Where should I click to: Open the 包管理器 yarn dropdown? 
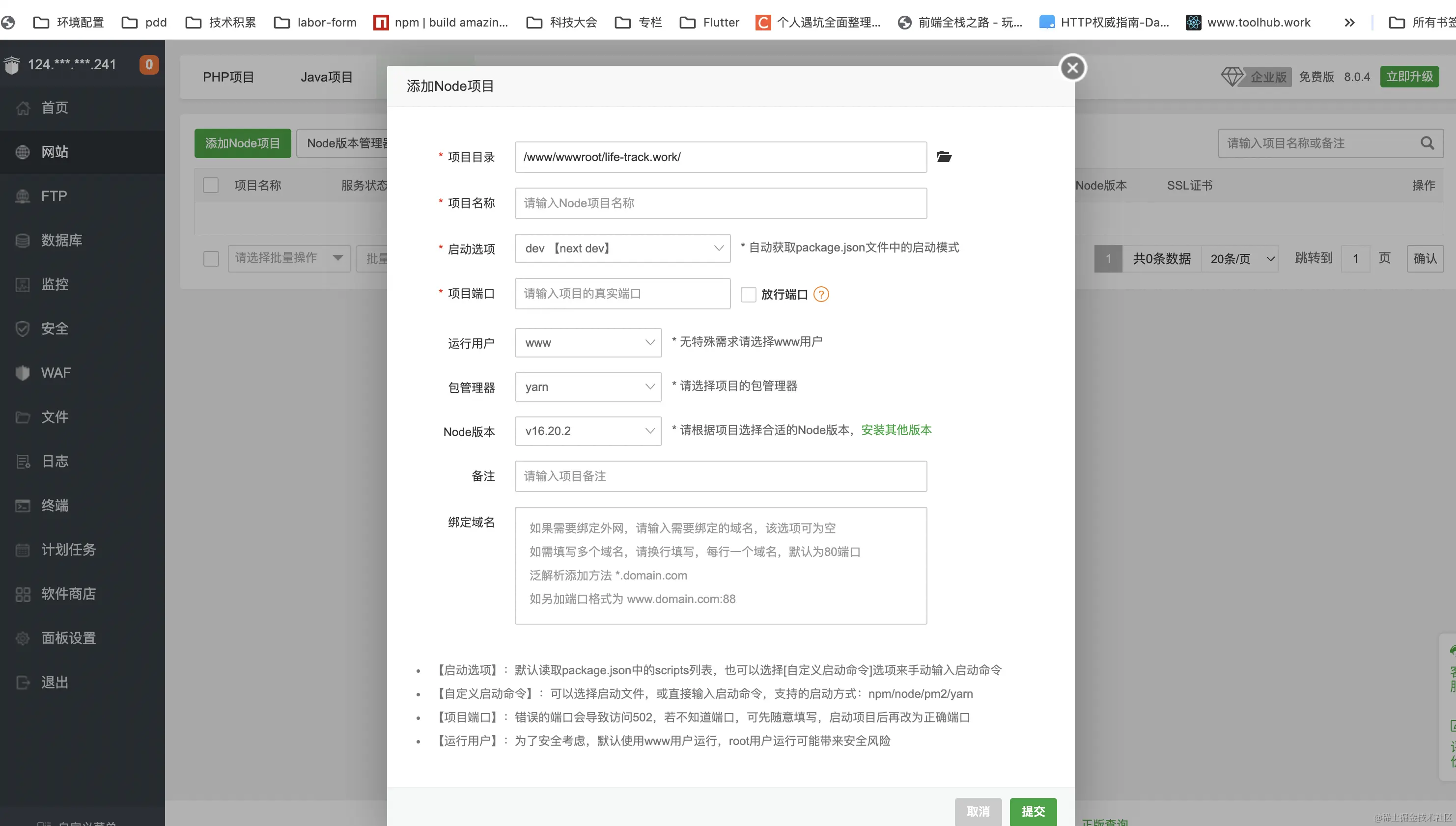[x=588, y=386]
